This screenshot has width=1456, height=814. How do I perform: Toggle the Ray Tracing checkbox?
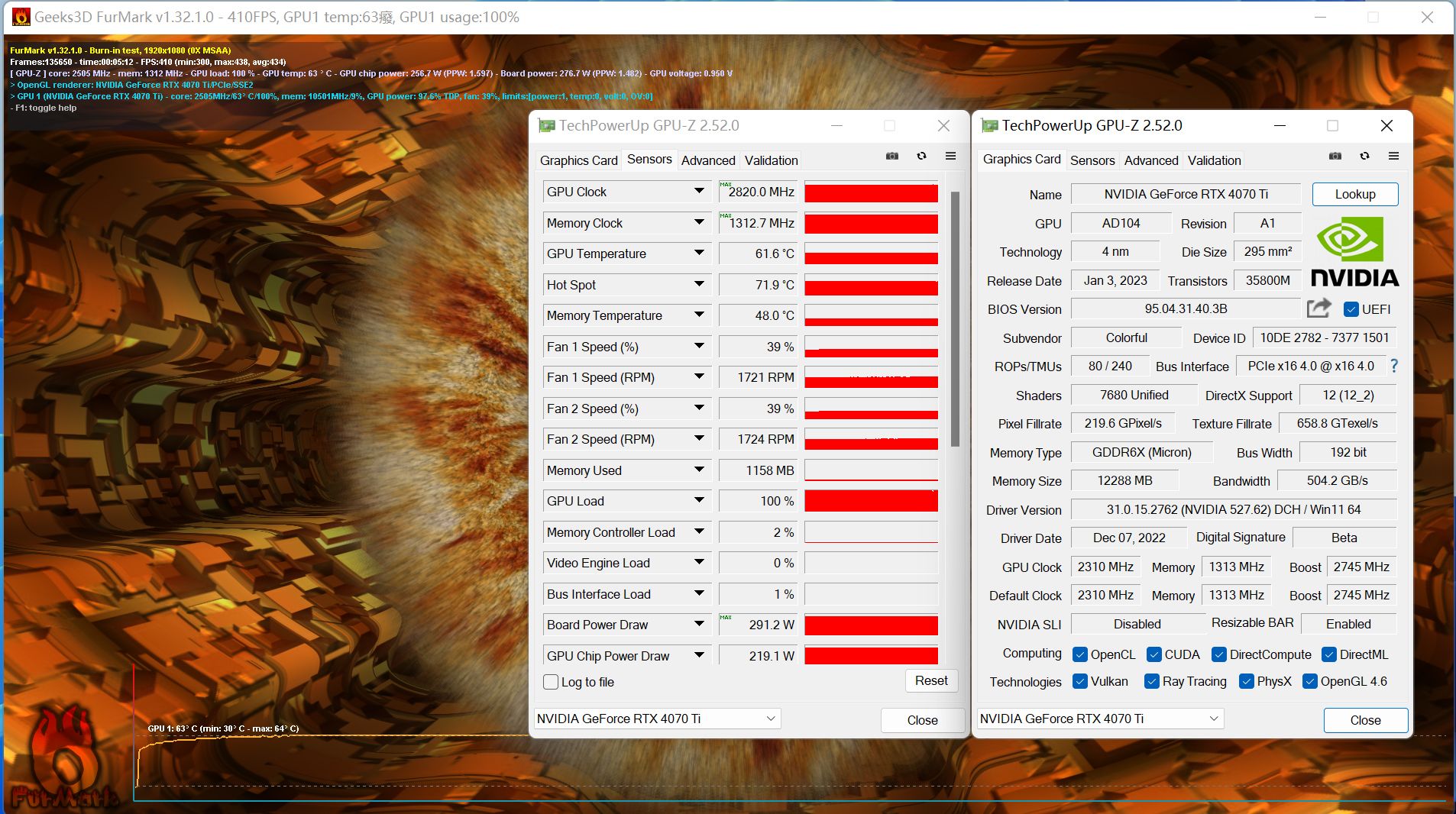pyautogui.click(x=1151, y=681)
